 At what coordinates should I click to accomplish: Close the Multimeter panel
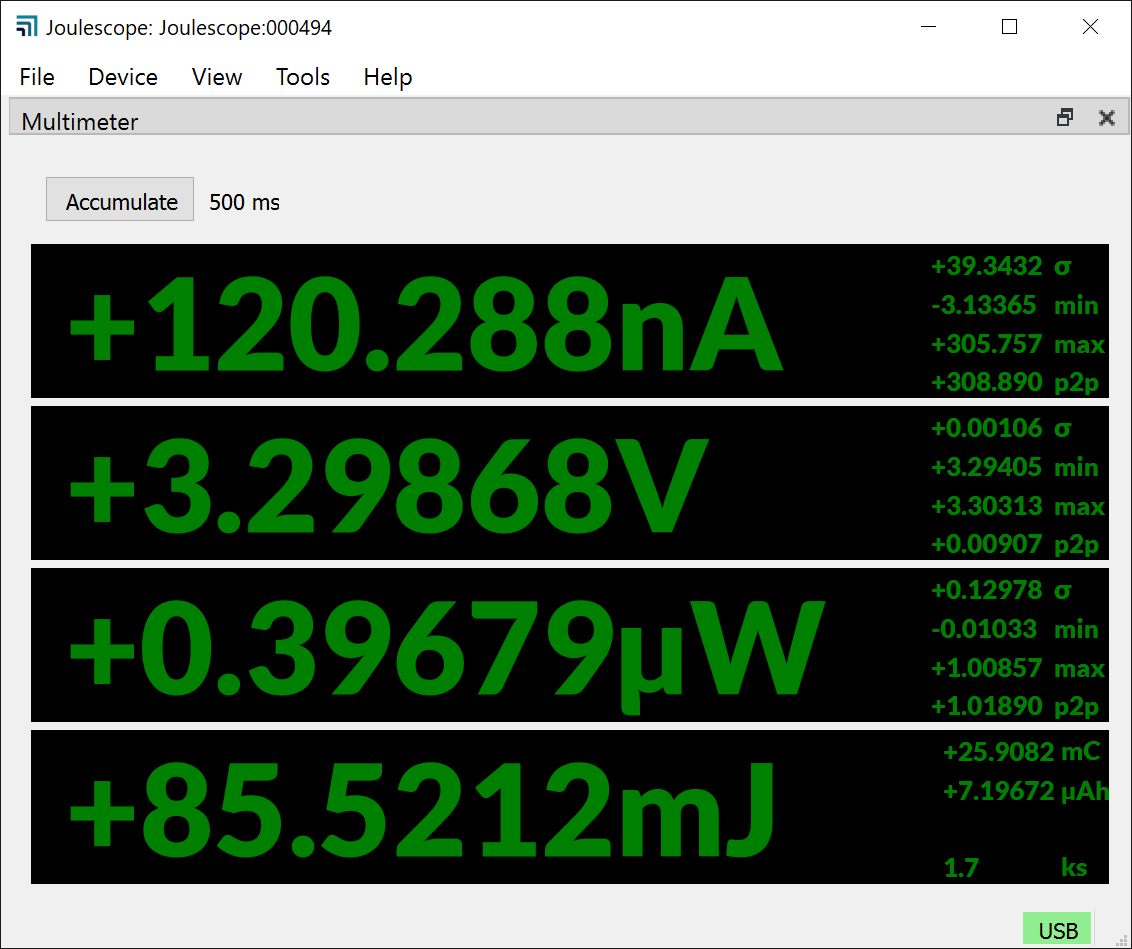(x=1106, y=118)
